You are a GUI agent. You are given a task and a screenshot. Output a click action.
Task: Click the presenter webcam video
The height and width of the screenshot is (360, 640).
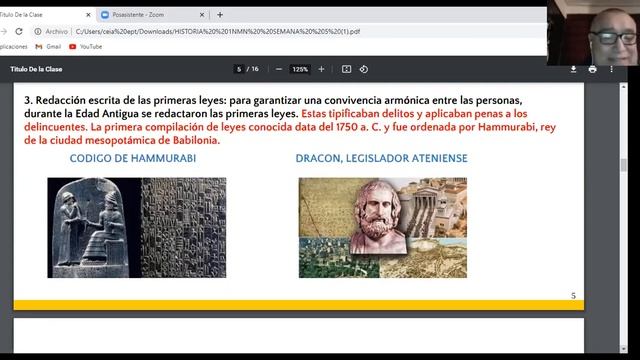[593, 33]
